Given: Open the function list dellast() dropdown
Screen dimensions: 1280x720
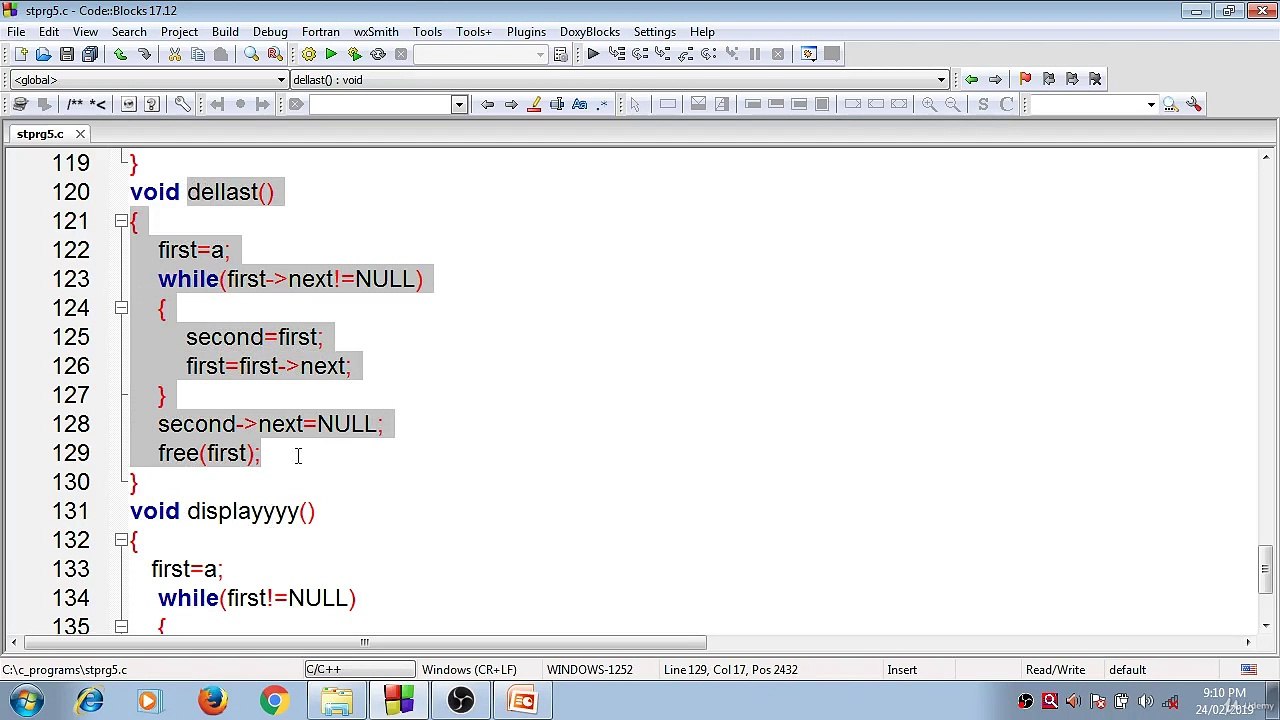Looking at the screenshot, I should [x=618, y=80].
